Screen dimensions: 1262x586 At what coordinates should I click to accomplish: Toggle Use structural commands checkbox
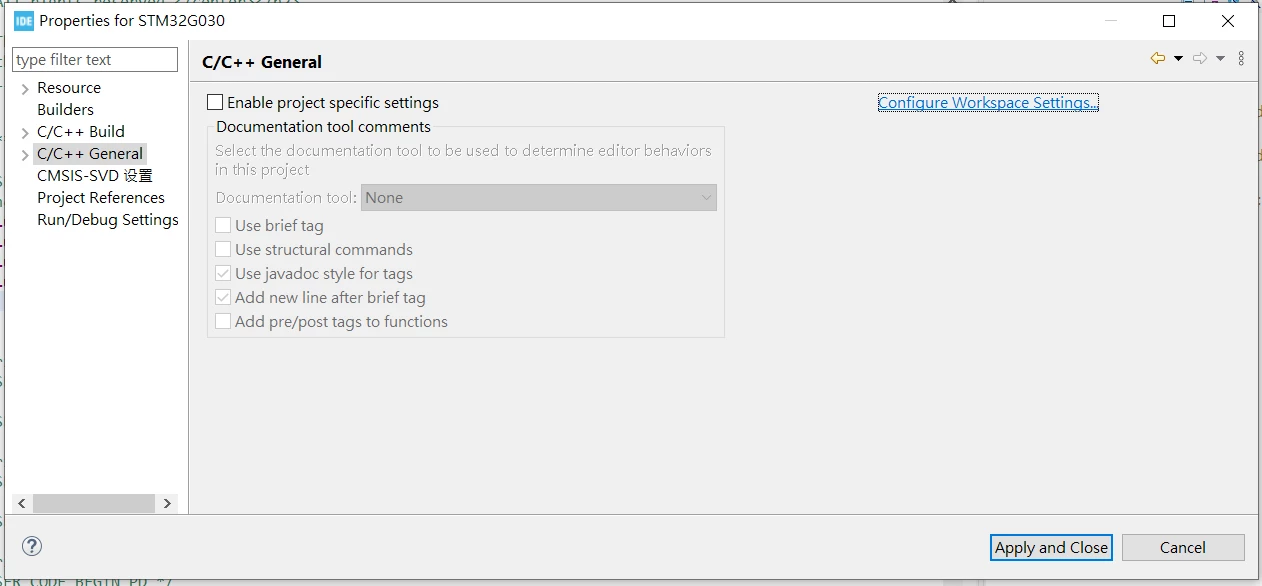[x=223, y=250]
